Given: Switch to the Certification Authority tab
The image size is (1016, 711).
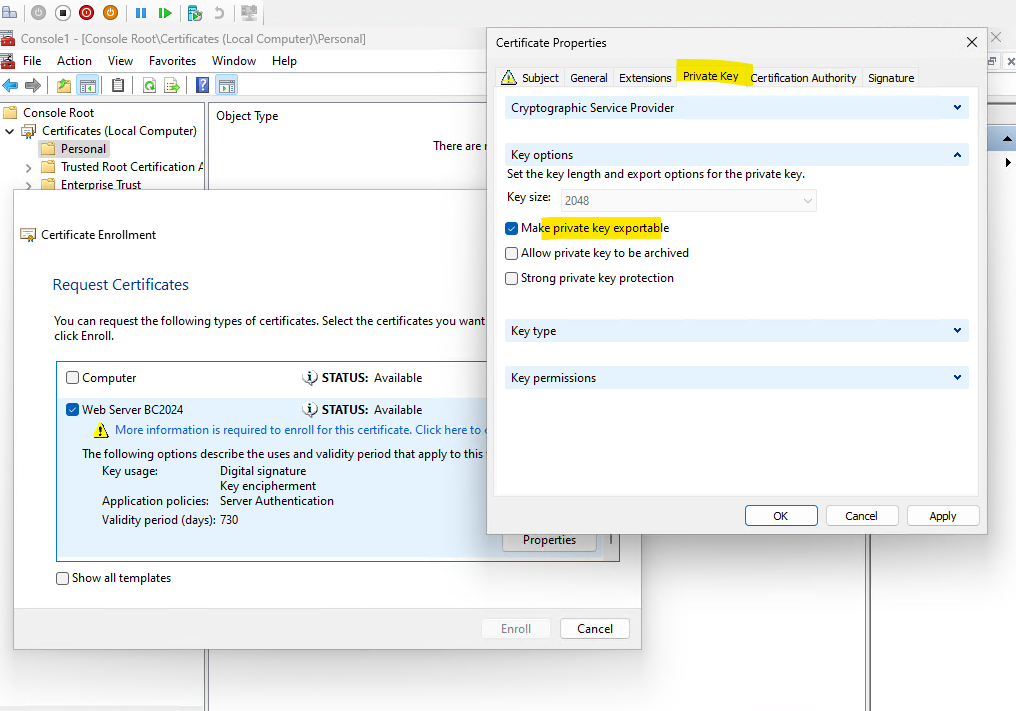Looking at the screenshot, I should coord(803,78).
